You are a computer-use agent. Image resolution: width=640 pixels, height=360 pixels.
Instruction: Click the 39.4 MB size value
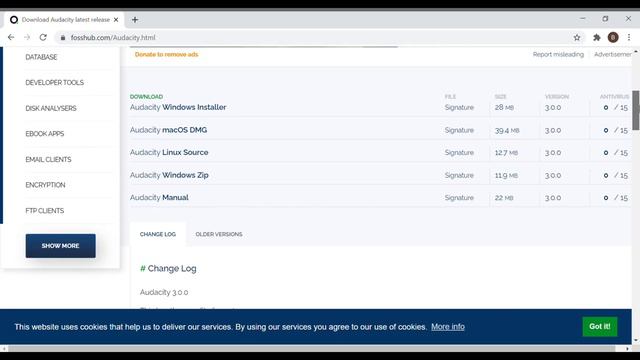pos(507,130)
